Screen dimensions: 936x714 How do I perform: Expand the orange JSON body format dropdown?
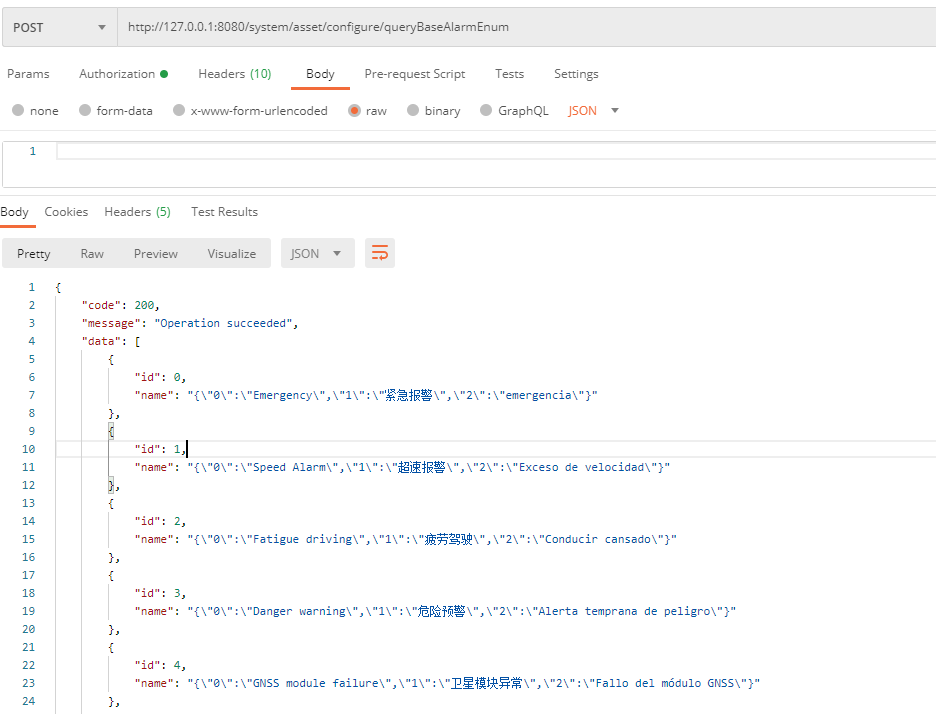594,111
